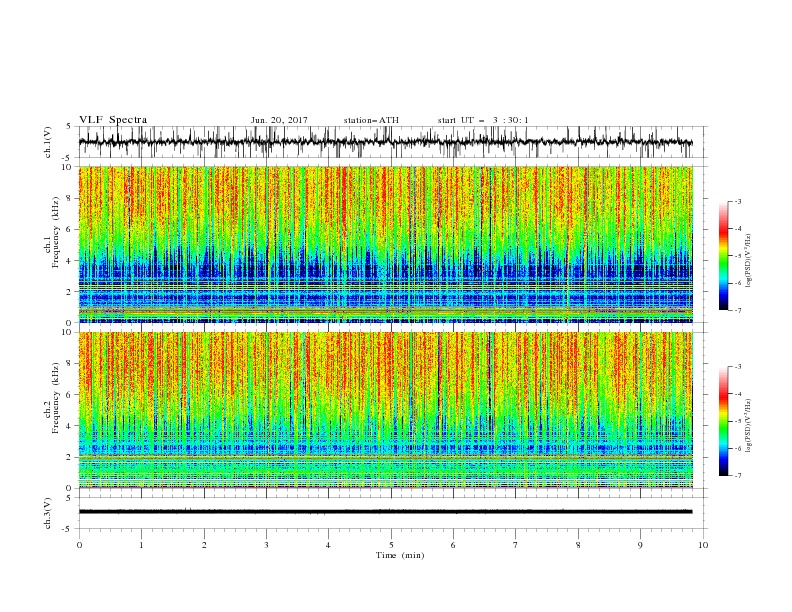Image resolution: width=792 pixels, height=612 pixels.
Task: Click the time axis tick label '9'
Action: coord(640,545)
